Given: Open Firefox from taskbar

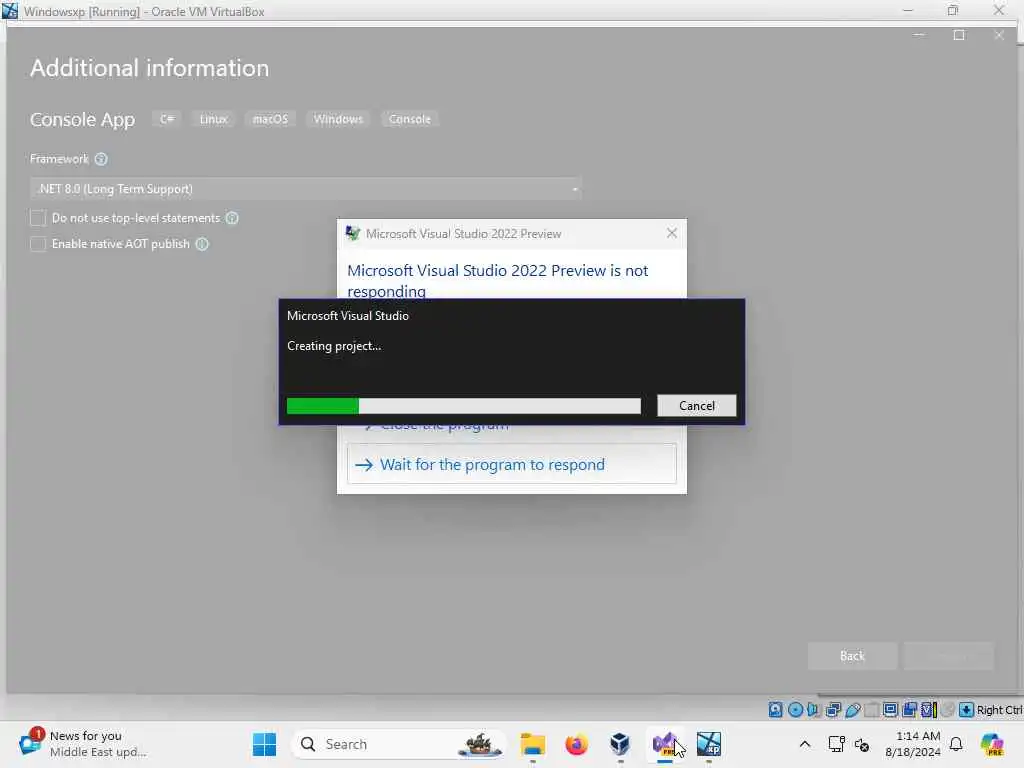Looking at the screenshot, I should coord(576,744).
